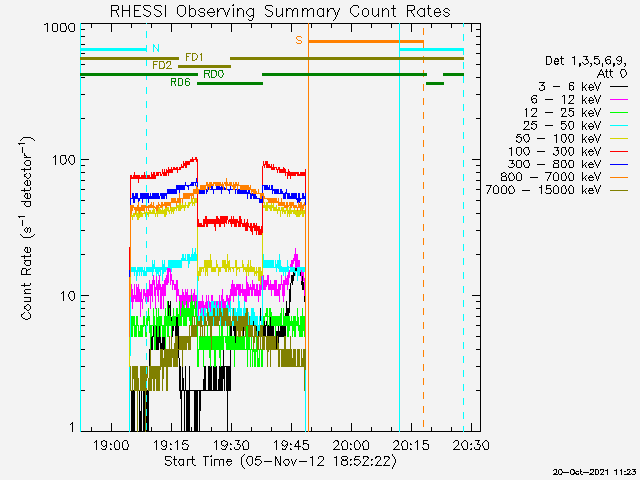Select the '6 - 12 keV' legend label
The image size is (640, 480).
566,99
